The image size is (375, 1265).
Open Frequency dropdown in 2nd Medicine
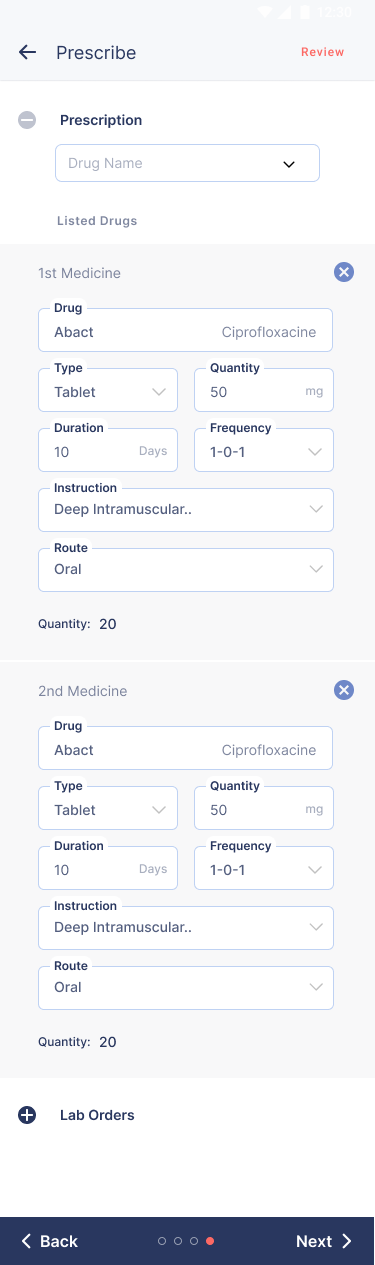[264, 868]
